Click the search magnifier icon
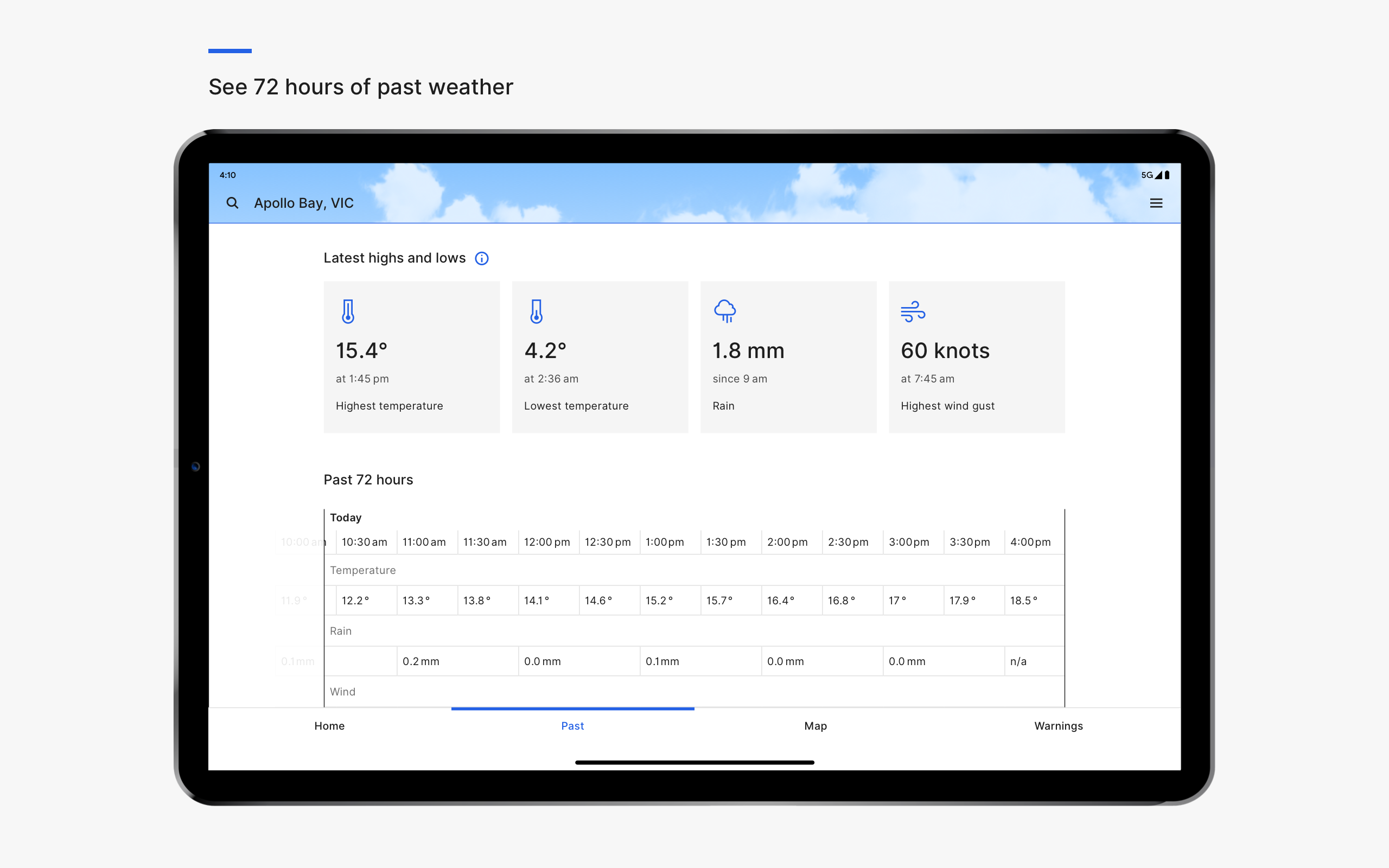Viewport: 1389px width, 868px height. tap(232, 203)
